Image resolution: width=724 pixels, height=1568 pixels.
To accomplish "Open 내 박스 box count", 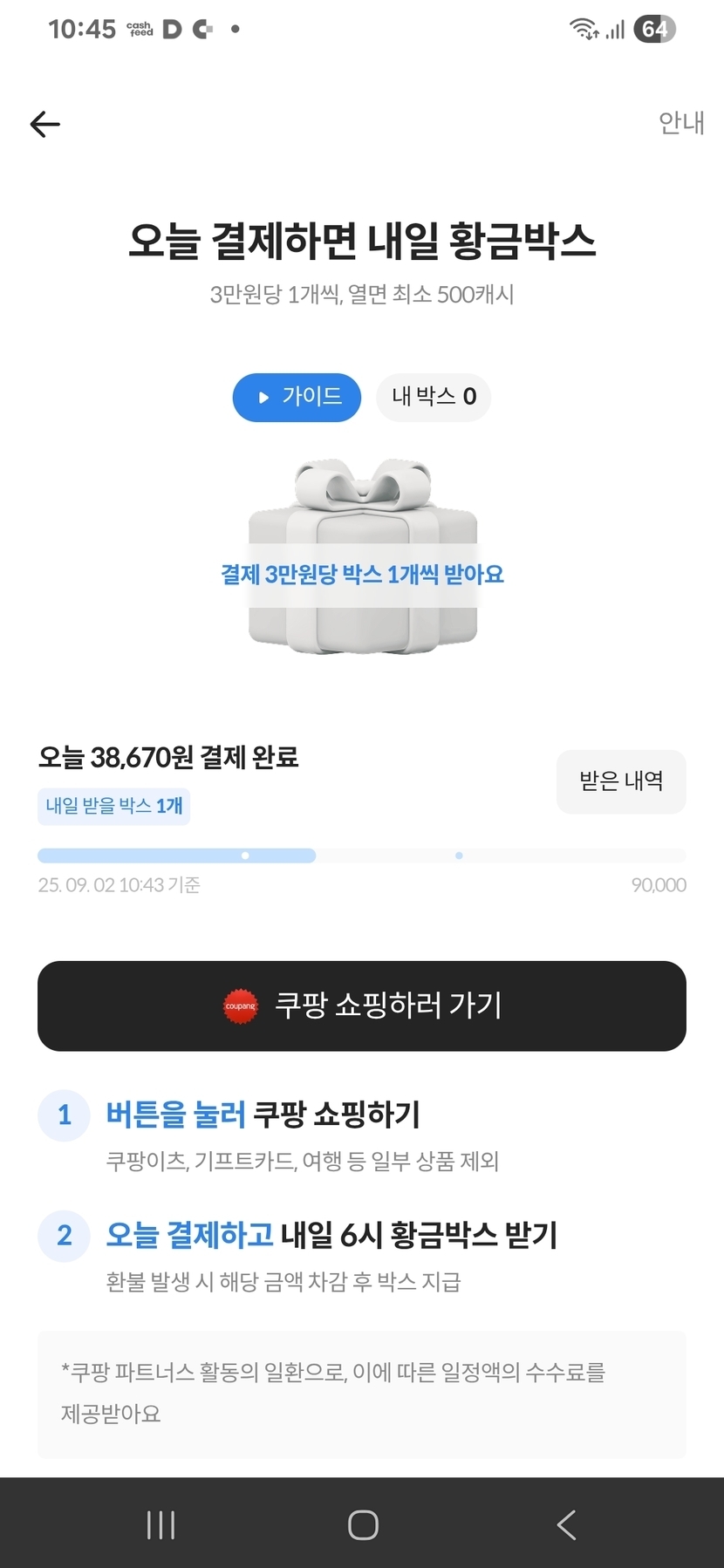I will coord(434,398).
